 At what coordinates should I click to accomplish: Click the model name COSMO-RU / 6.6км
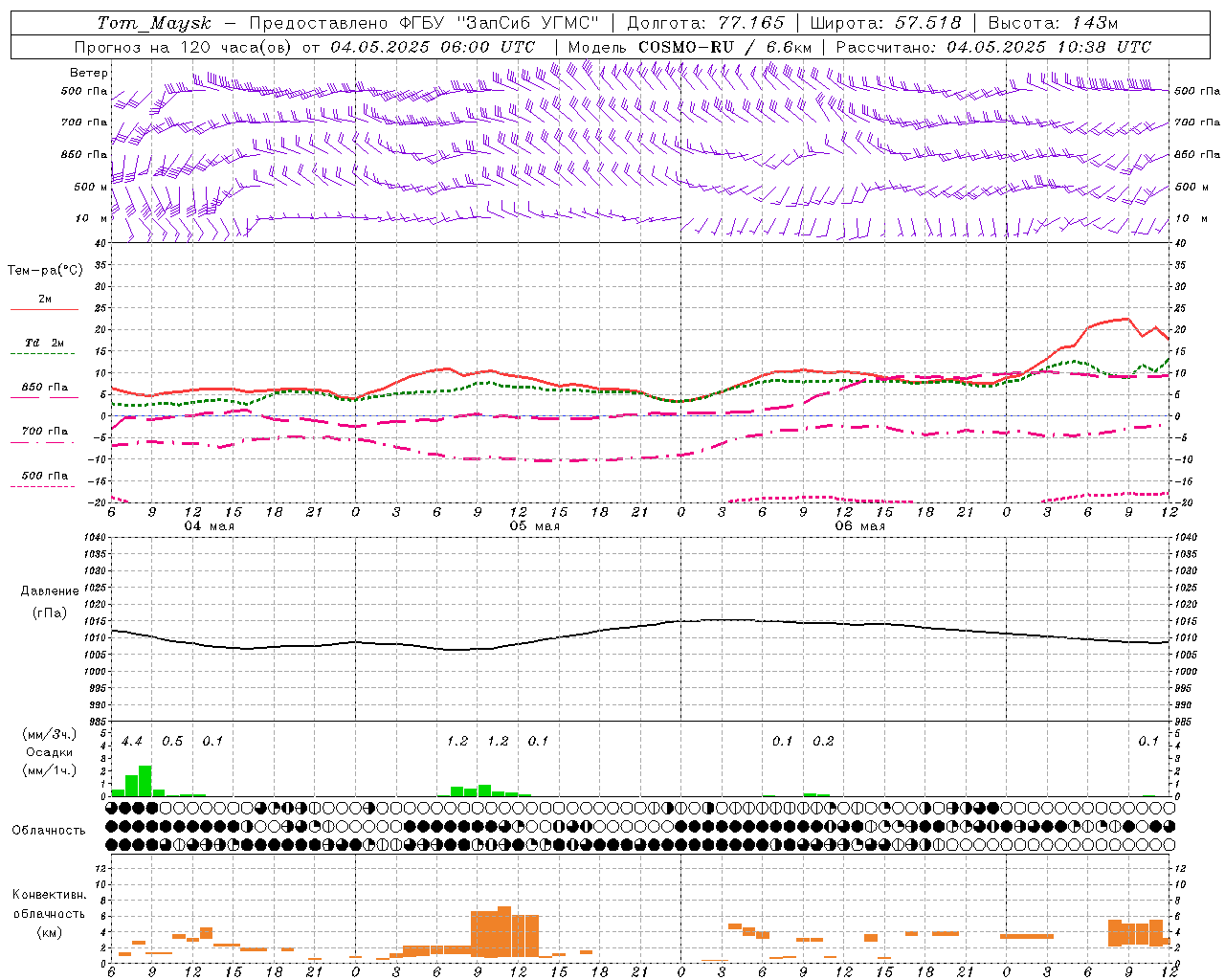pos(724,47)
